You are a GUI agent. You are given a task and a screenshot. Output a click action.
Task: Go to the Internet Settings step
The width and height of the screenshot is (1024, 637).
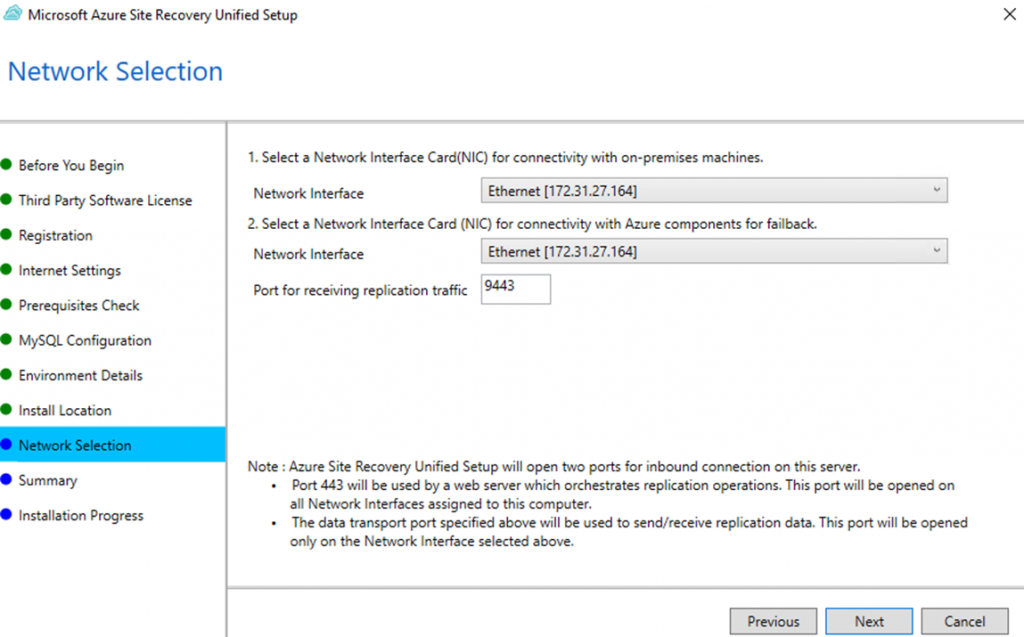coord(70,270)
